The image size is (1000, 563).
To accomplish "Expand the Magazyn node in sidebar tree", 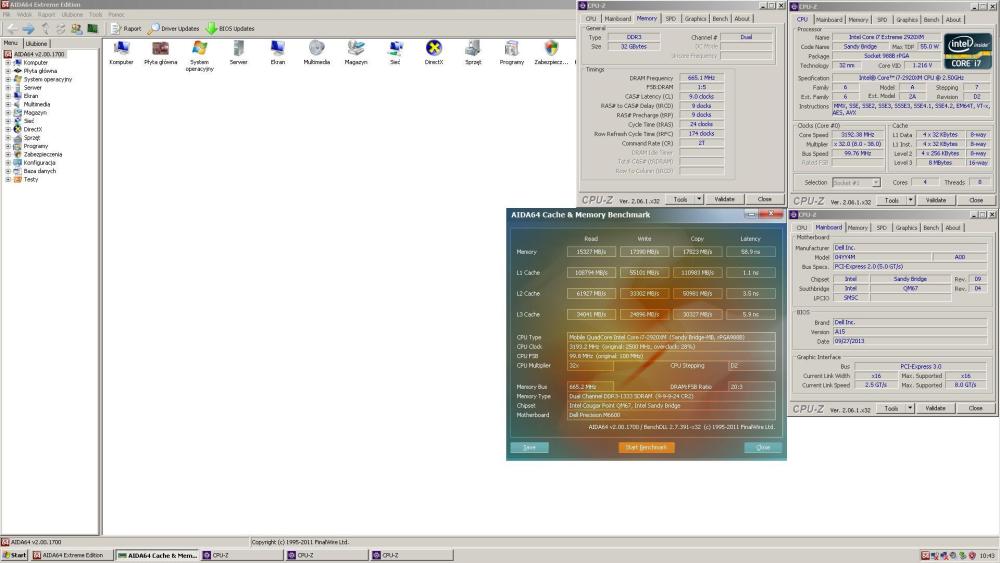I will click(x=8, y=112).
